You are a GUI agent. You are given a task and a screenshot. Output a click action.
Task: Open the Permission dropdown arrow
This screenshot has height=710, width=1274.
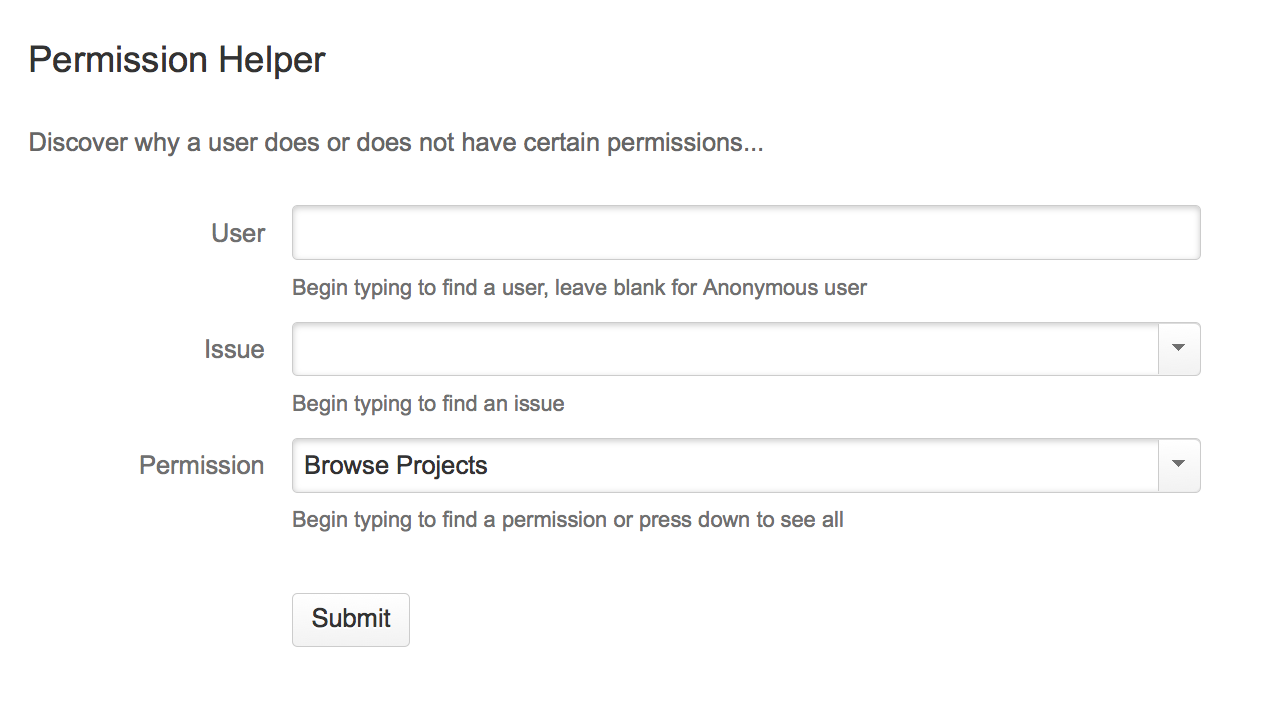click(1178, 465)
